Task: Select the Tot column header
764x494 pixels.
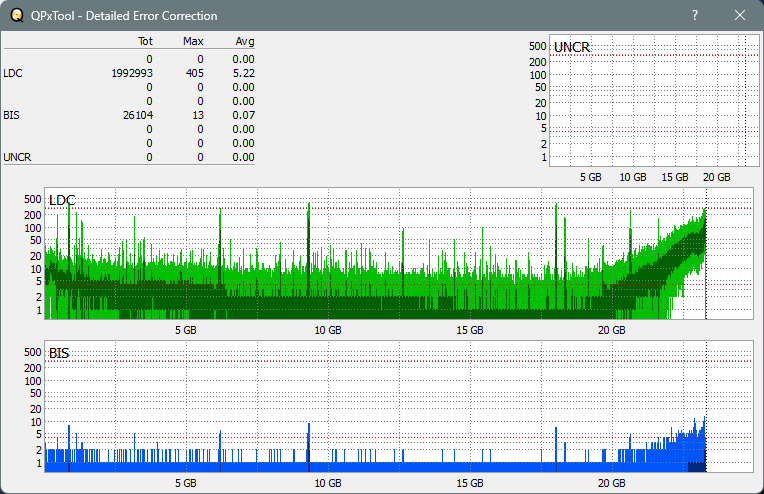Action: pyautogui.click(x=145, y=41)
